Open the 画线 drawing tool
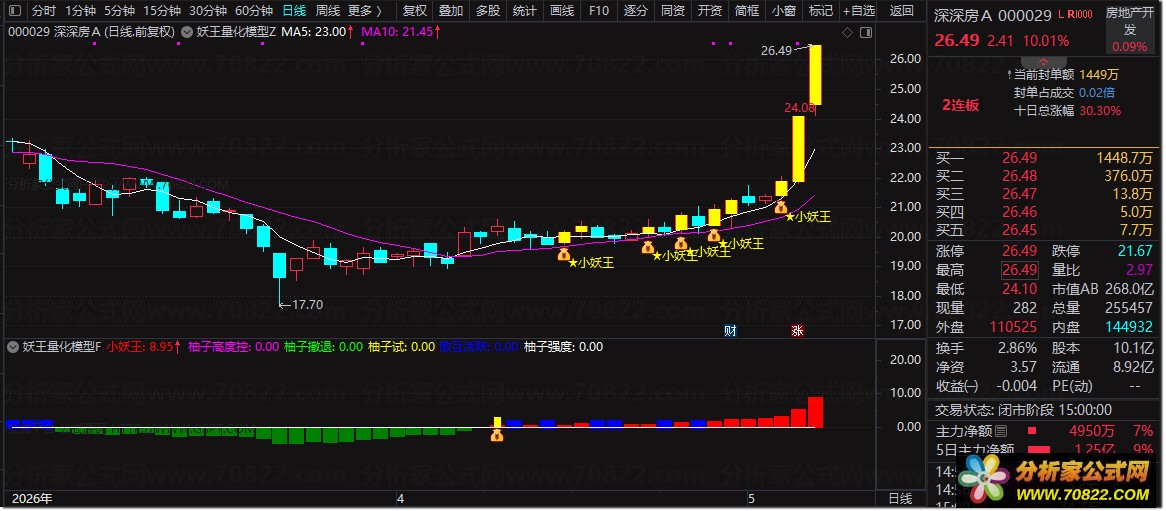Image resolution: width=1166 pixels, height=511 pixels. [562, 11]
